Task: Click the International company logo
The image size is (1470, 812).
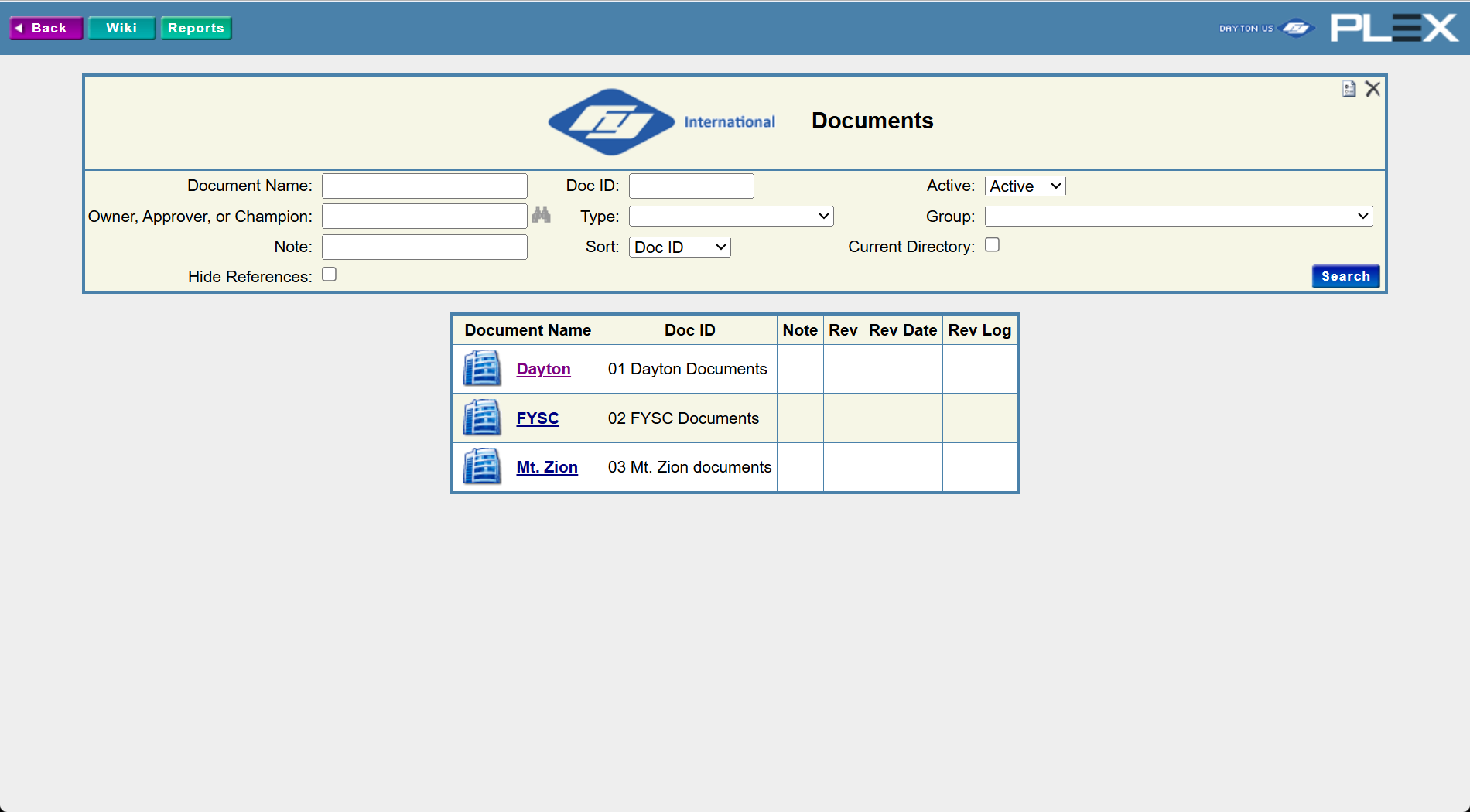Action: pyautogui.click(x=610, y=121)
